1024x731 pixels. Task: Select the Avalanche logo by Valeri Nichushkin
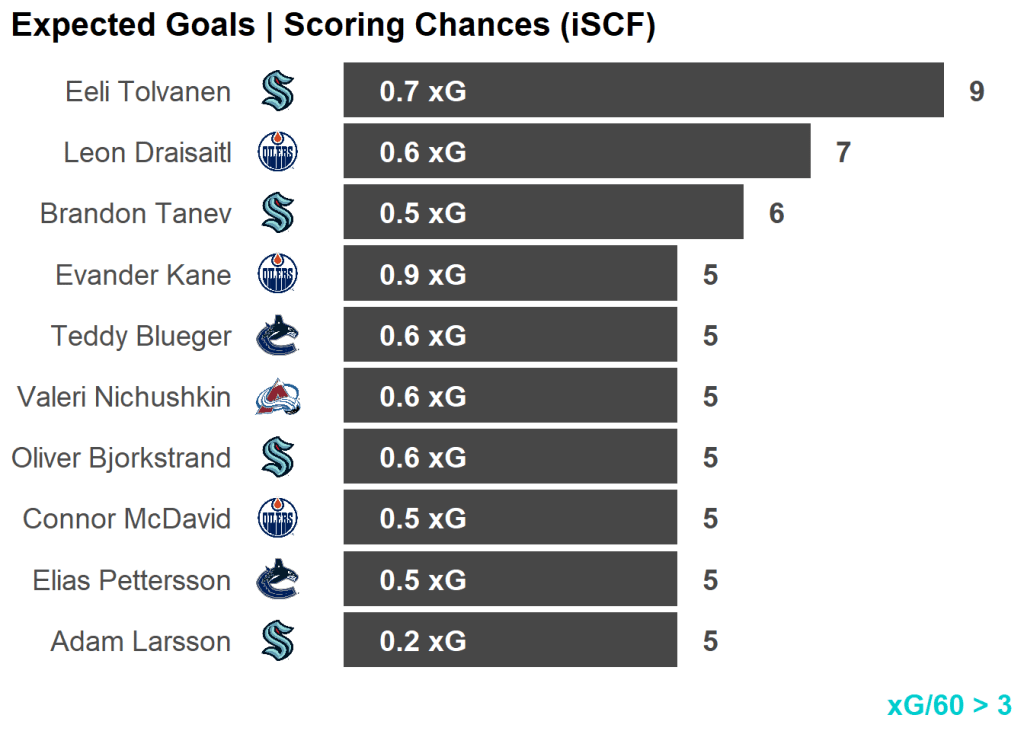point(277,397)
